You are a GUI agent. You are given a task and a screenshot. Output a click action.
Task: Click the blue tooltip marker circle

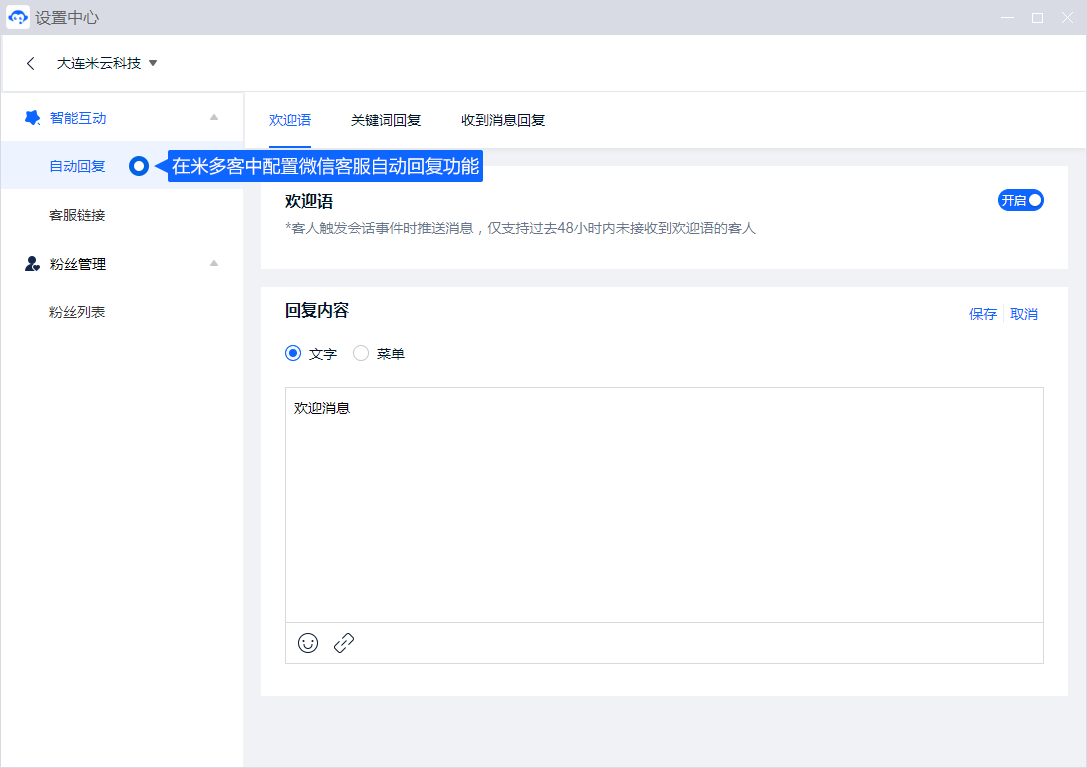(x=139, y=167)
